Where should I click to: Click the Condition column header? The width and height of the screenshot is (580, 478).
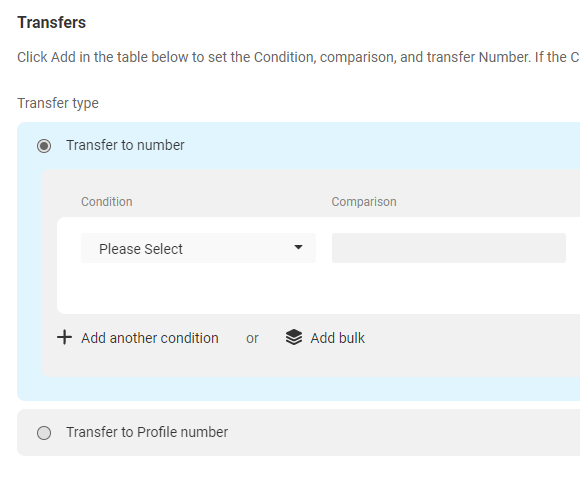(107, 202)
